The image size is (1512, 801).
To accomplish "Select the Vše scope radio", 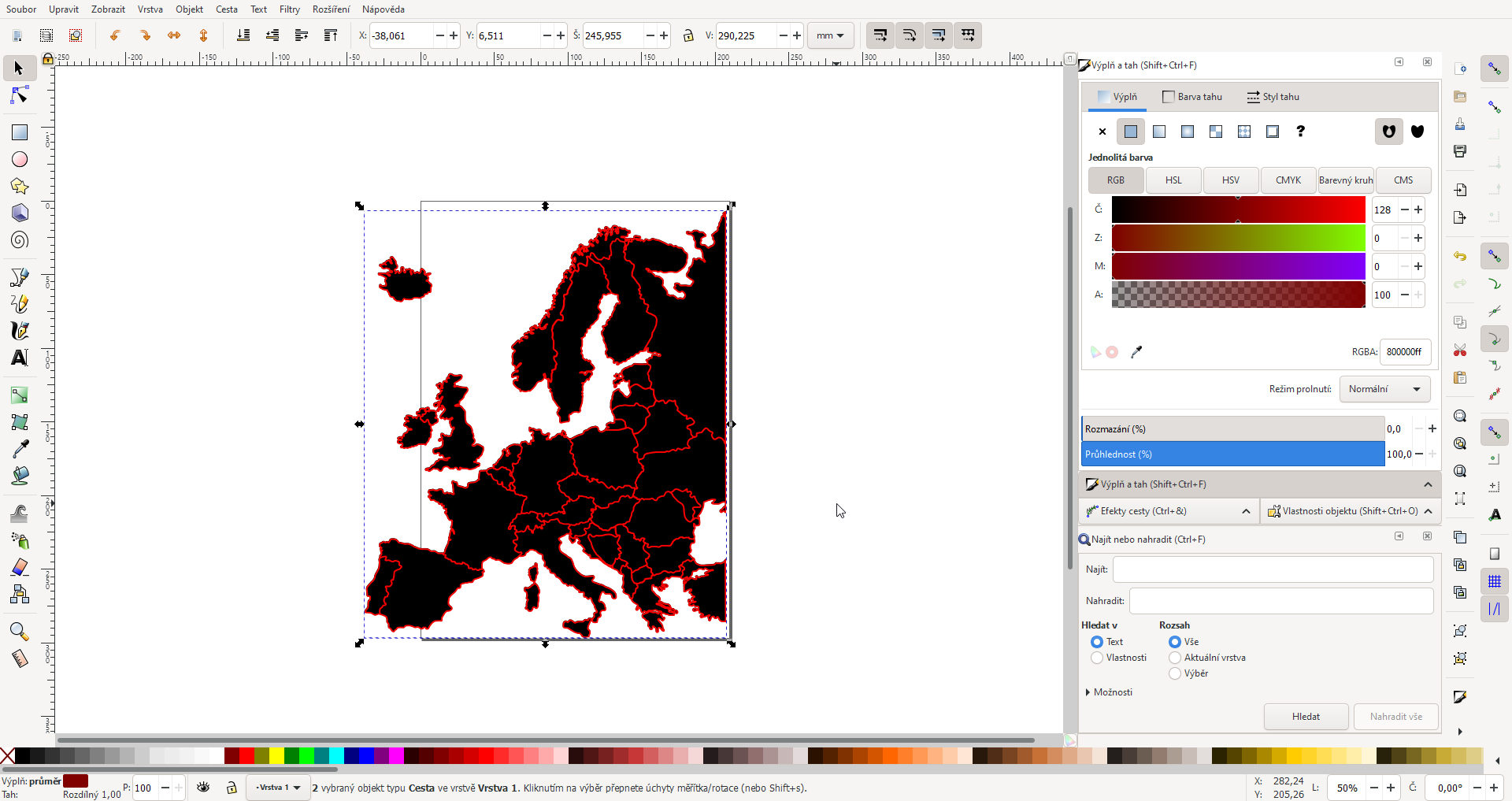I will coord(1175,642).
